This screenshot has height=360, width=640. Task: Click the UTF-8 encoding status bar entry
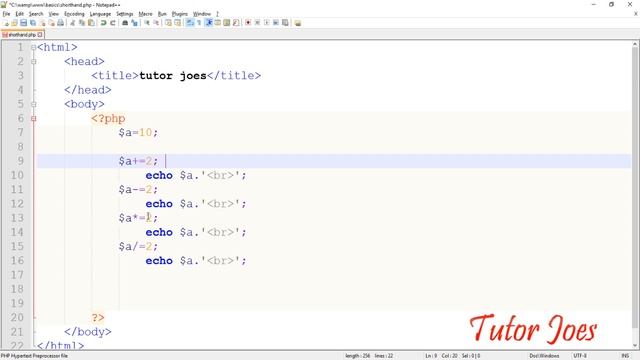tap(580, 356)
